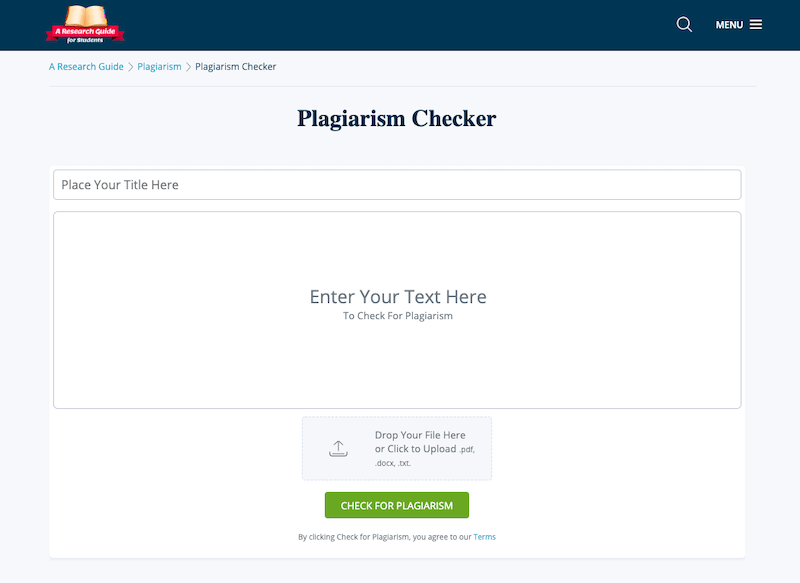This screenshot has height=583, width=800.
Task: Open the Terms link
Action: coord(484,537)
